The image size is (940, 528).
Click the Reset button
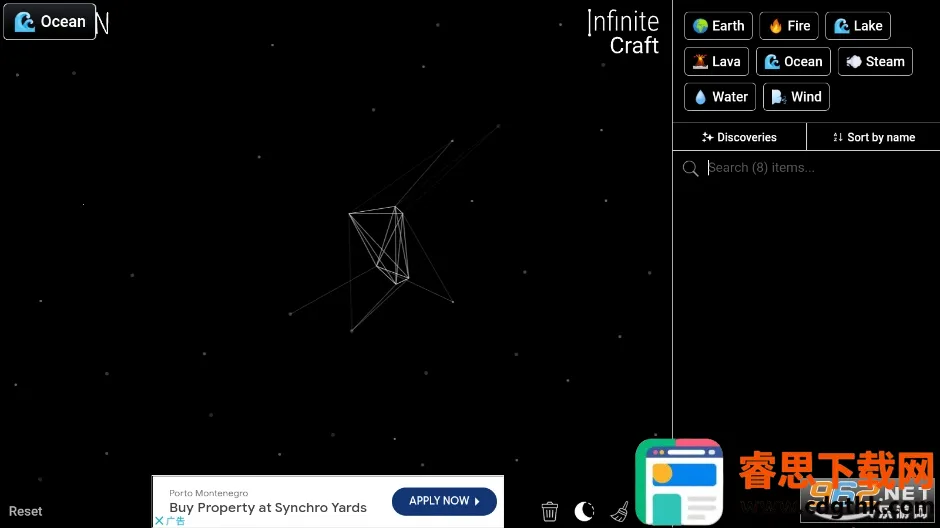26,511
